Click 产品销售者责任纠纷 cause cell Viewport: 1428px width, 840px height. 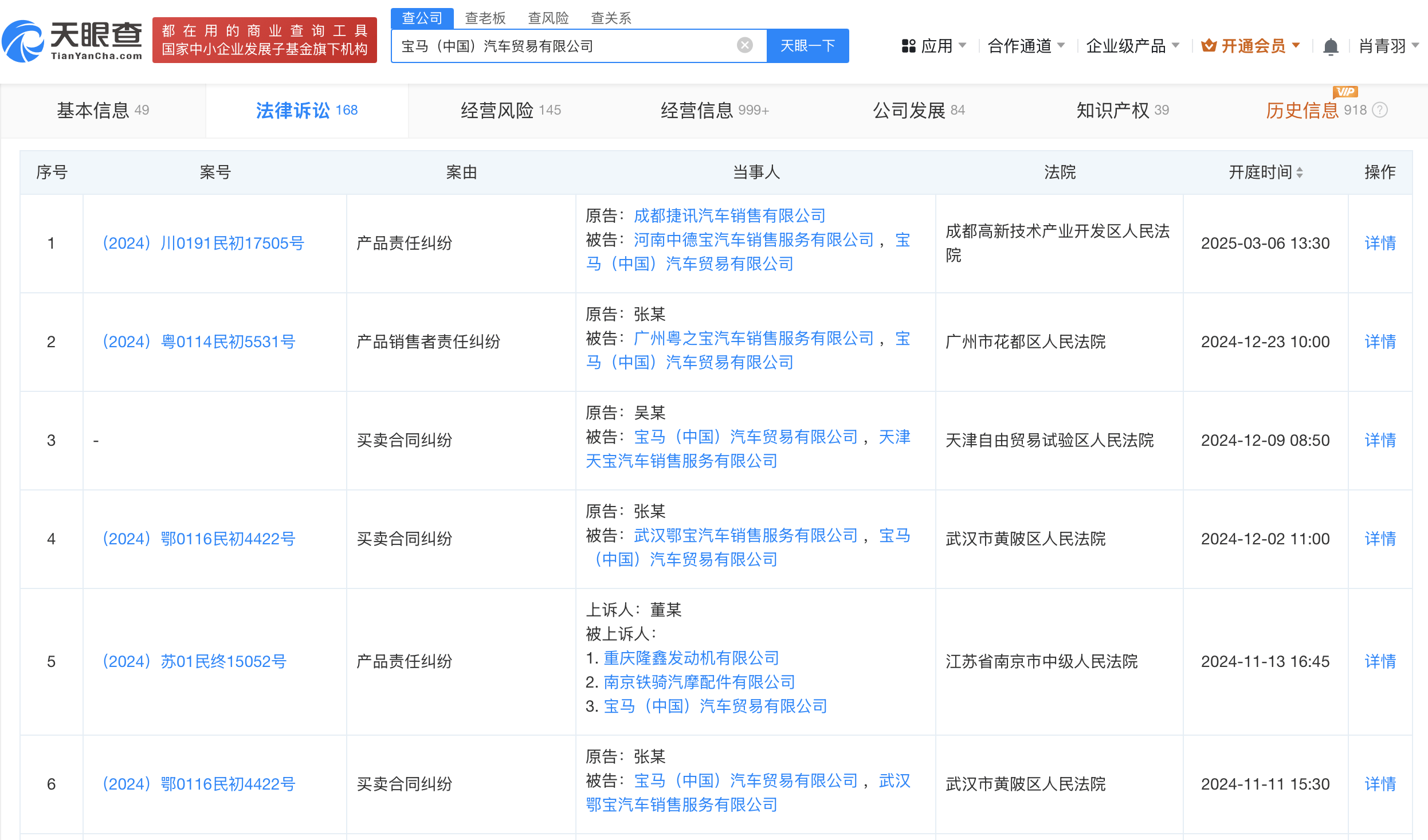point(428,342)
